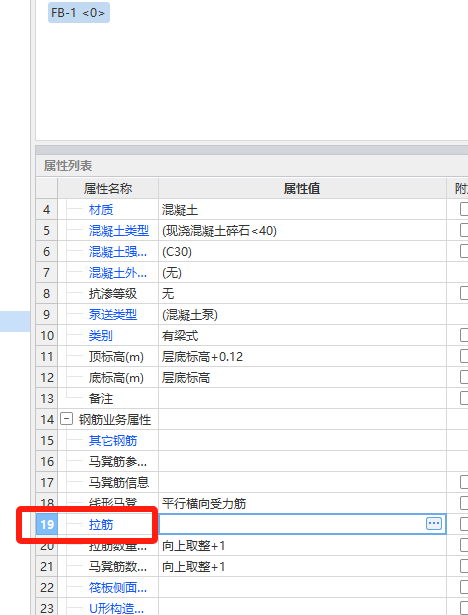468x615 pixels.
Task: Select the 平行横向受力筋 value cell
Action: tap(302, 503)
